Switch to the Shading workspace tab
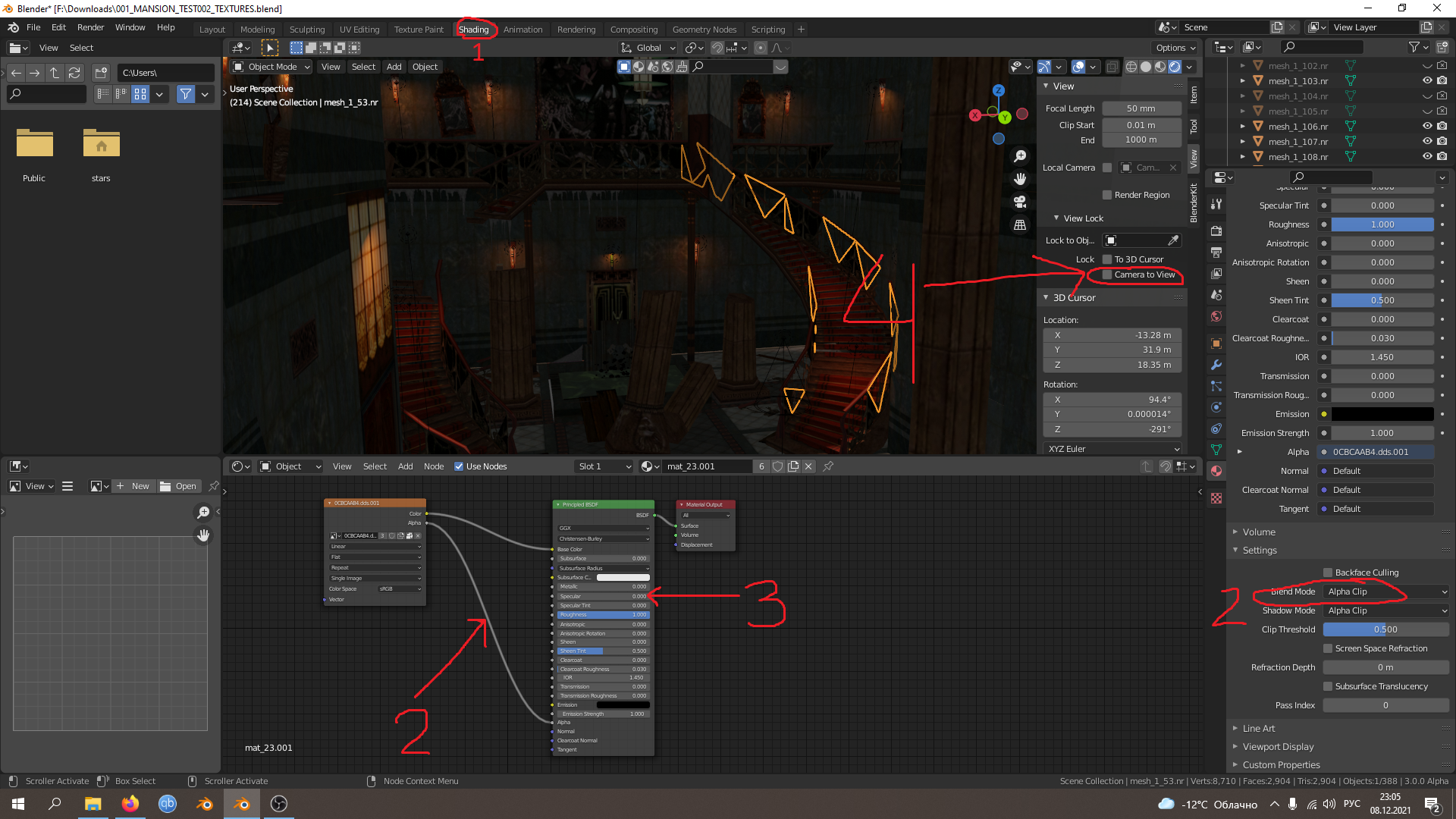1456x819 pixels. click(473, 30)
